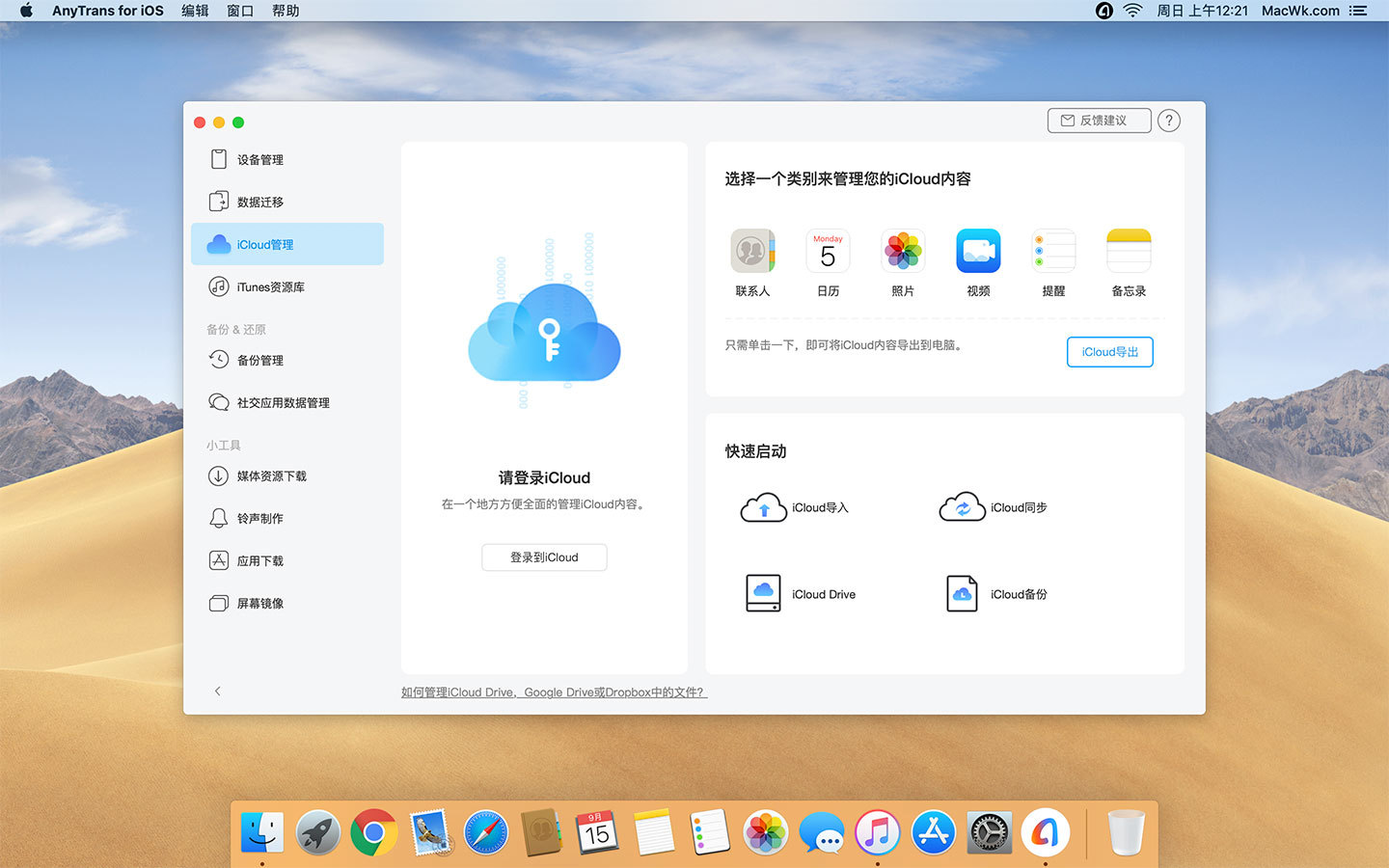Open Chrome from the Dock
This screenshot has height=868, width=1389.
click(374, 831)
